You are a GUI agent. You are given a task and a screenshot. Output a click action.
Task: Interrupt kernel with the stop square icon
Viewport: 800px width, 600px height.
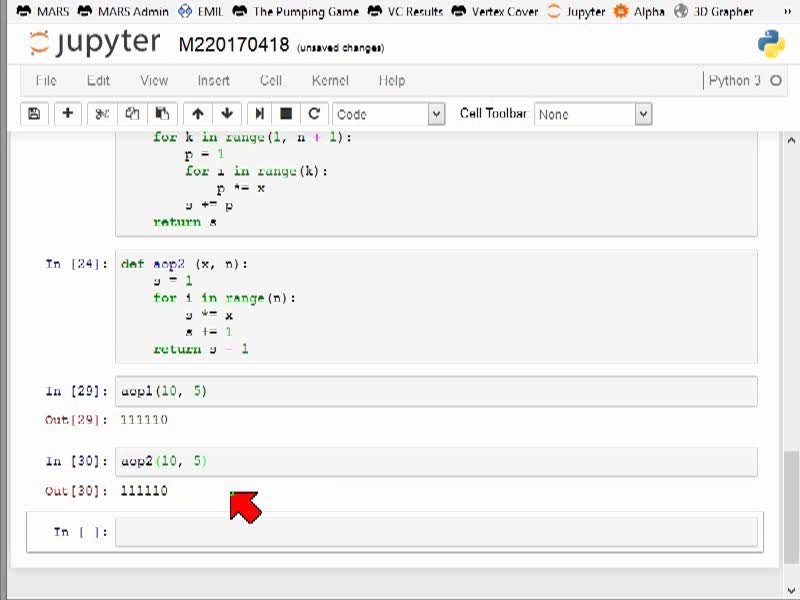(286, 113)
